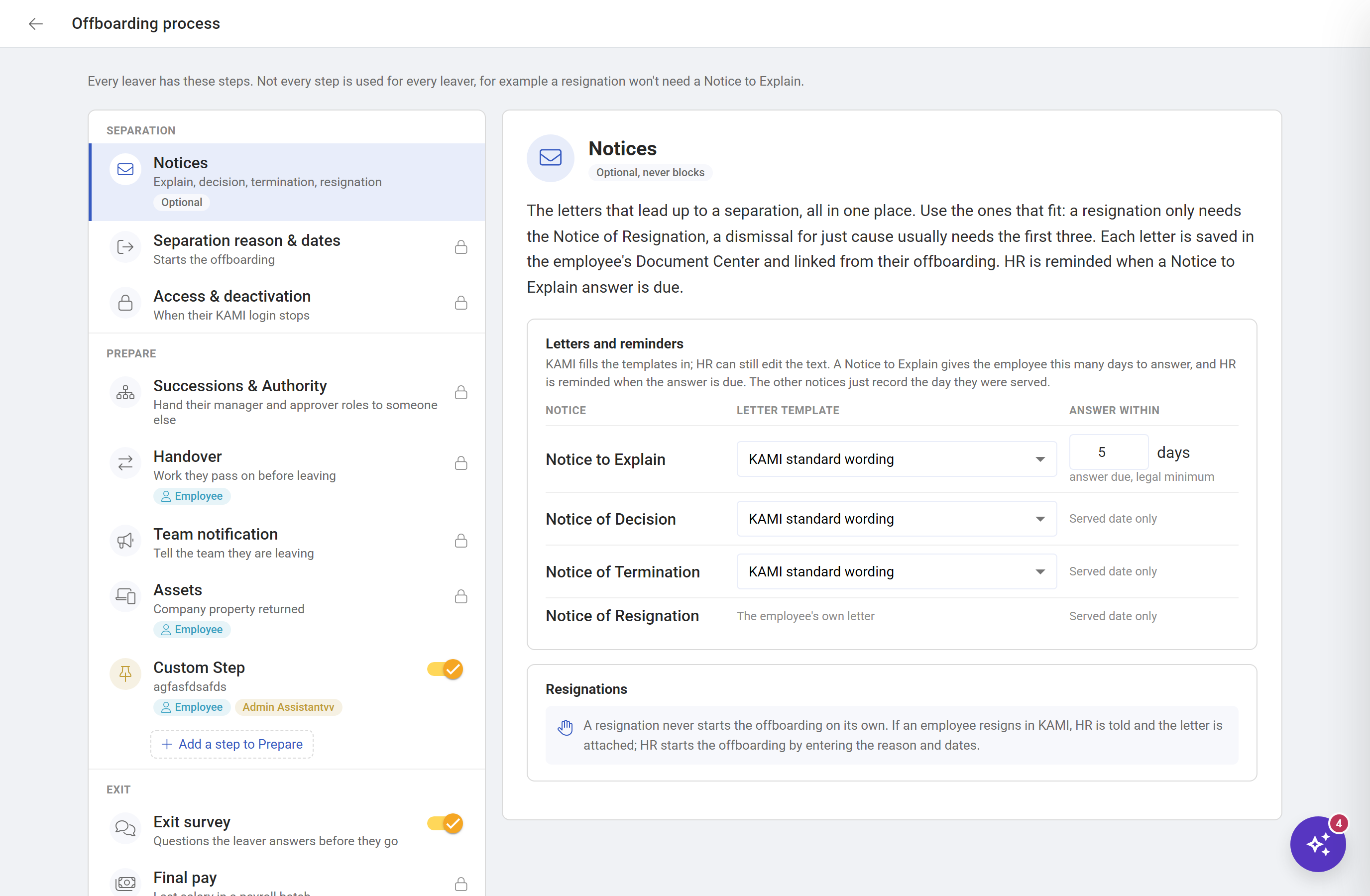Screen dimensions: 1370x896
Task: Open Access & deactivation step
Action: (287, 305)
